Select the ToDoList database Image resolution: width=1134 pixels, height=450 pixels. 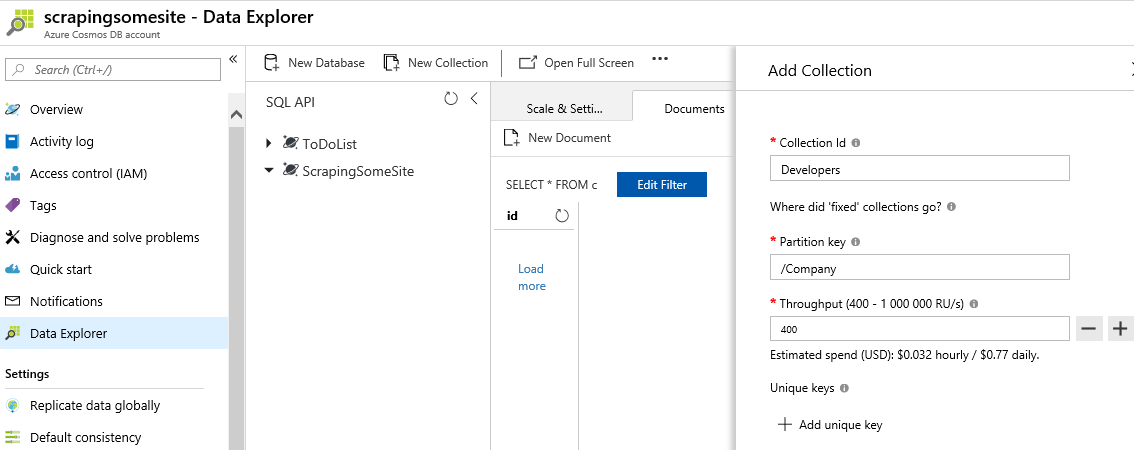click(x=329, y=144)
